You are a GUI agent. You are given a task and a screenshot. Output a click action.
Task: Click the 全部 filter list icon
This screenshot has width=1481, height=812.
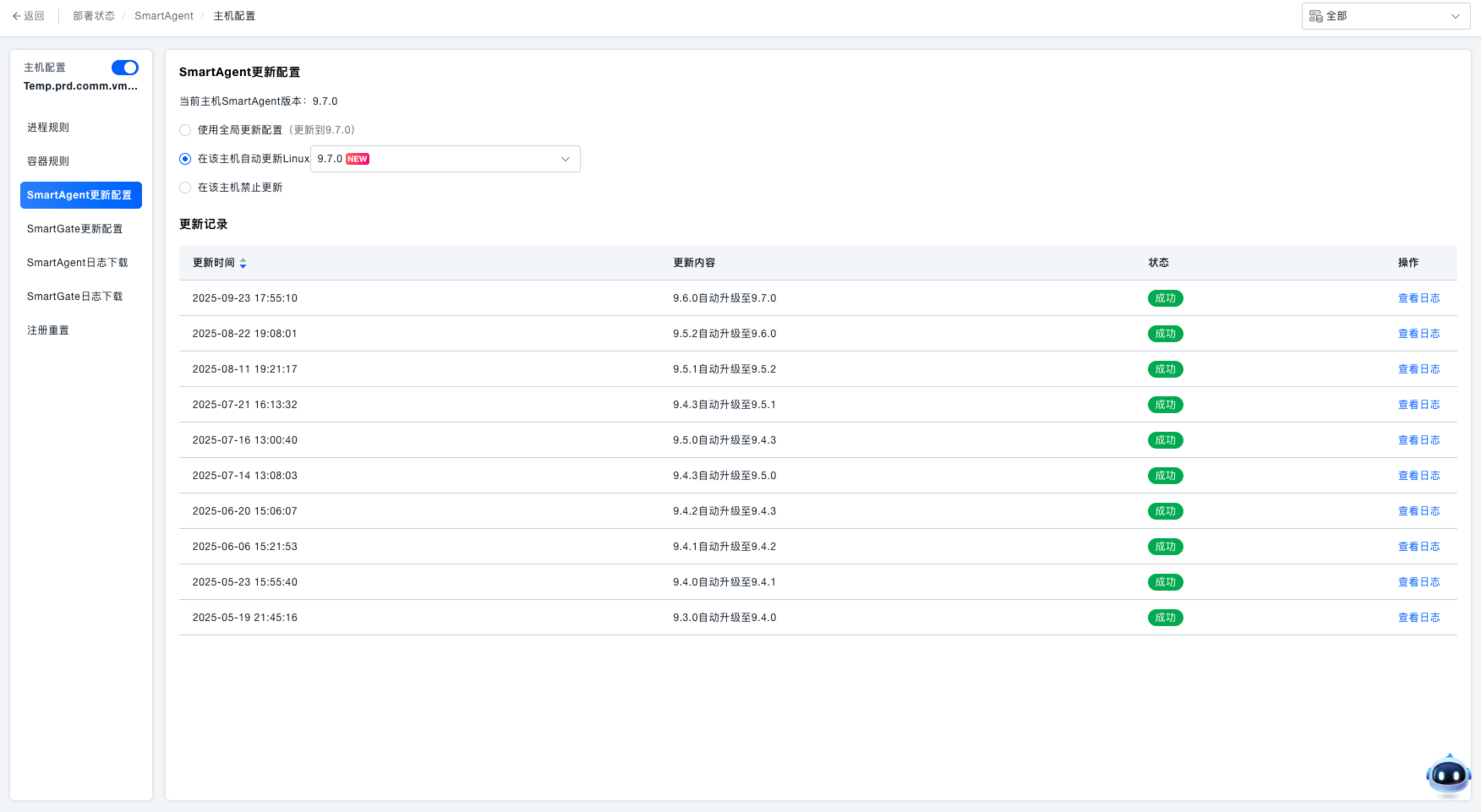click(1315, 16)
